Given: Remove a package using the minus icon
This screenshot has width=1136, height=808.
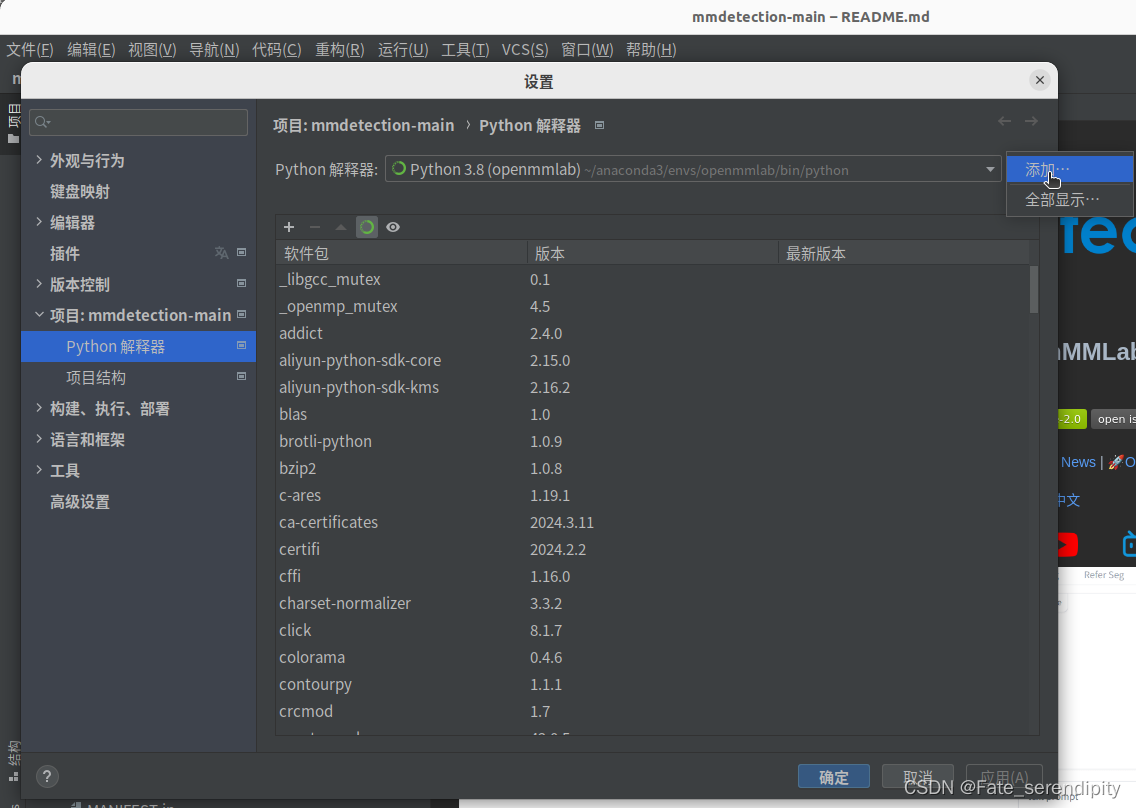Looking at the screenshot, I should pos(314,227).
